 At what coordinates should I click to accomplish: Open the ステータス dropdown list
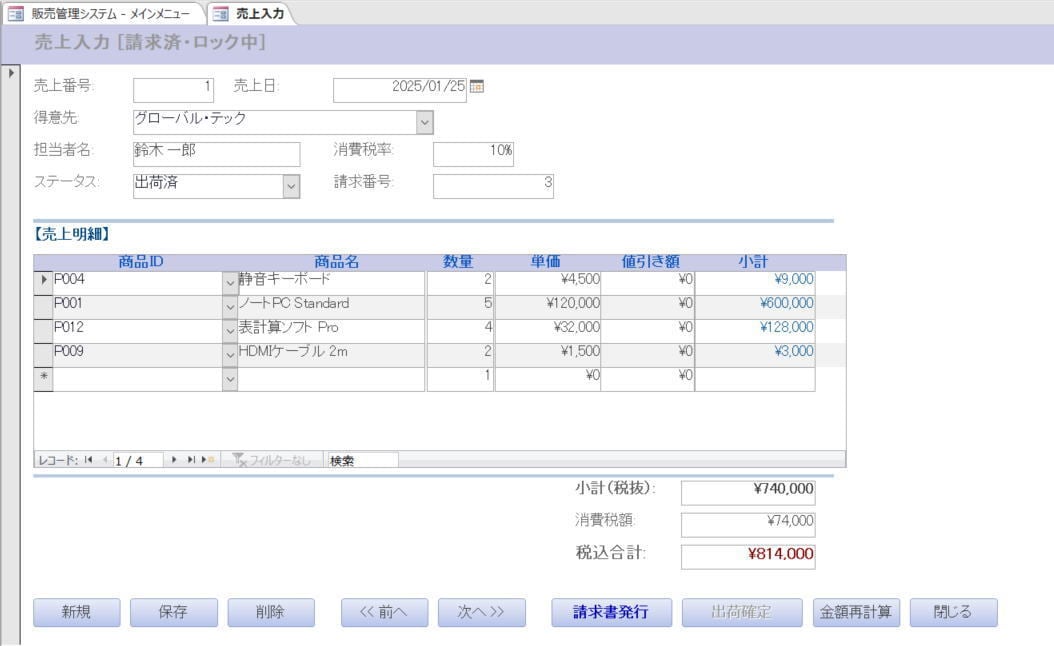click(x=291, y=186)
